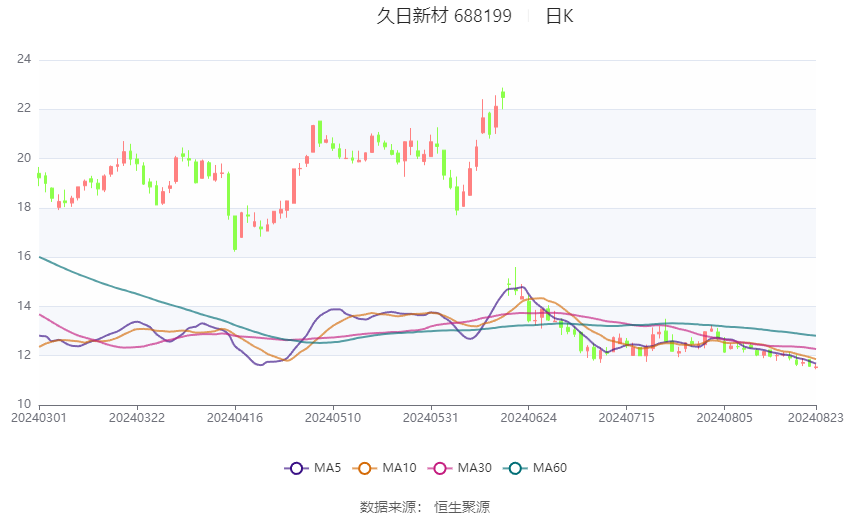
Task: Toggle the MA5 series via its label
Action: pyautogui.click(x=328, y=468)
